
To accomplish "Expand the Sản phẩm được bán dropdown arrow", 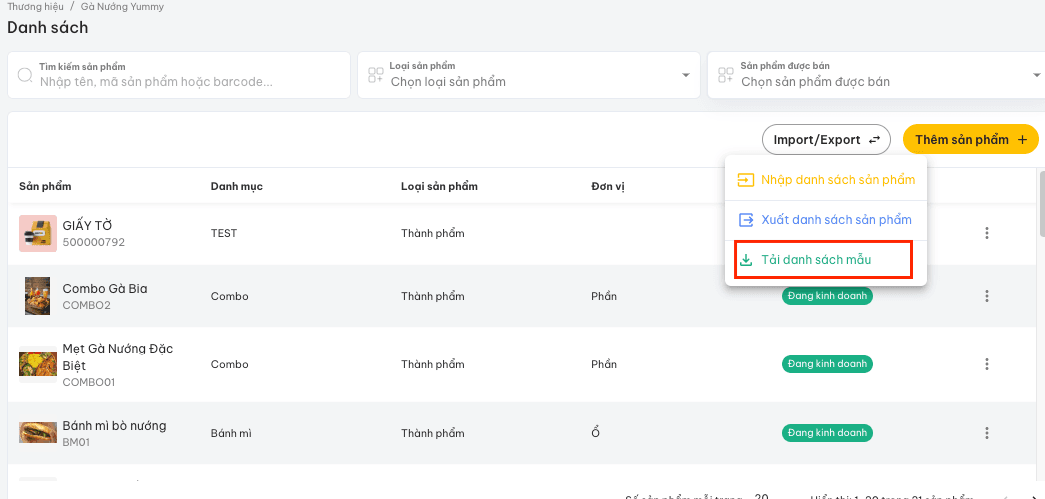I will tap(1036, 75).
